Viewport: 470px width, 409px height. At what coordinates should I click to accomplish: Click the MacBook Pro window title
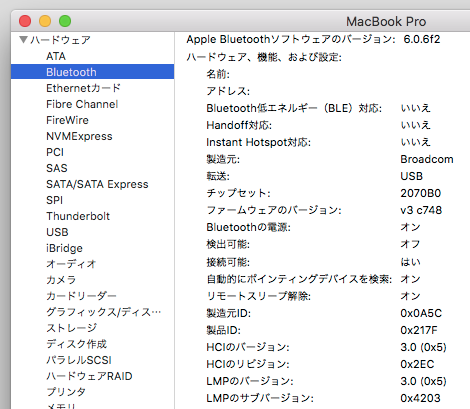386,22
